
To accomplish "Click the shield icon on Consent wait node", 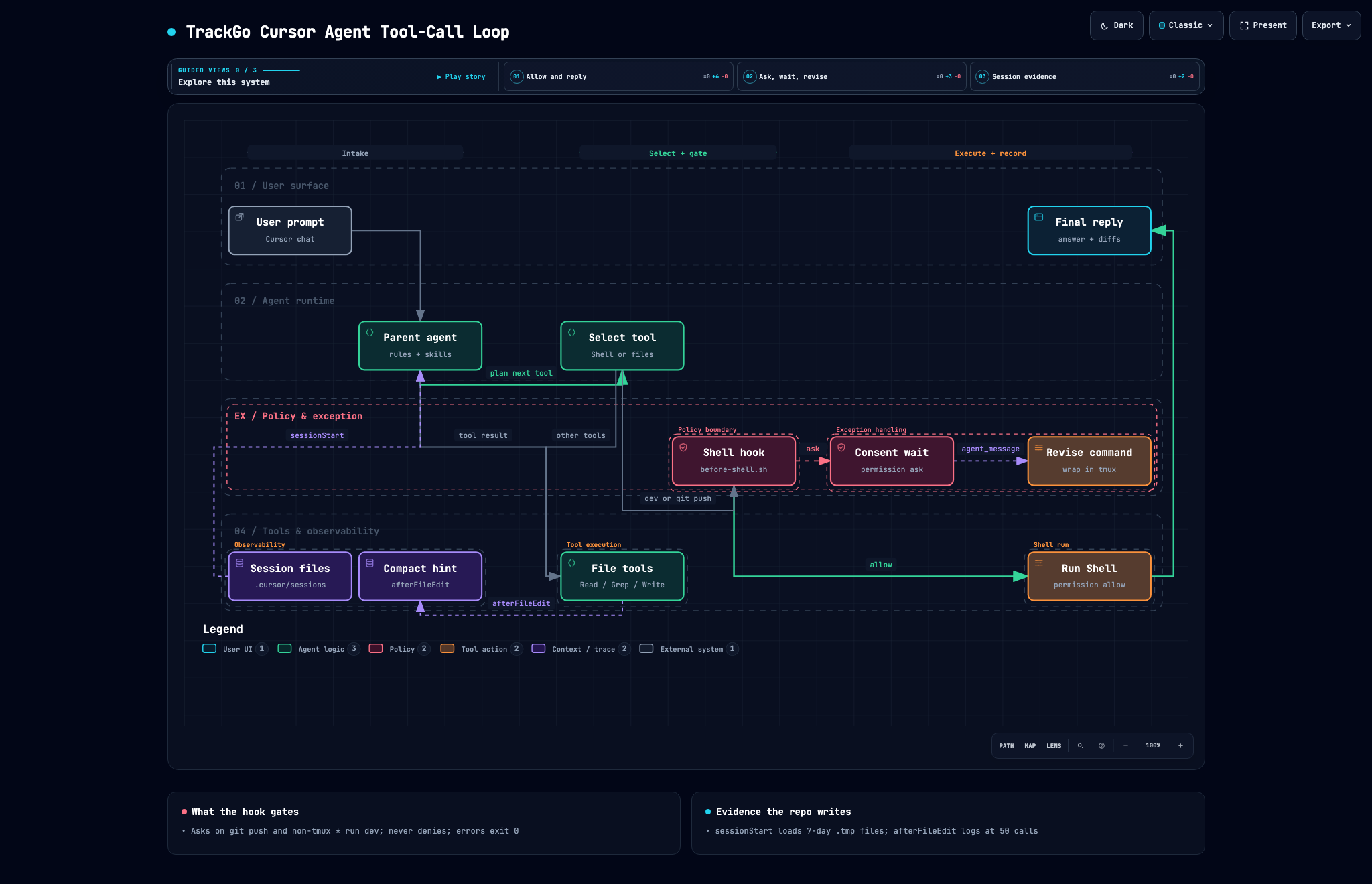I will pos(841,447).
